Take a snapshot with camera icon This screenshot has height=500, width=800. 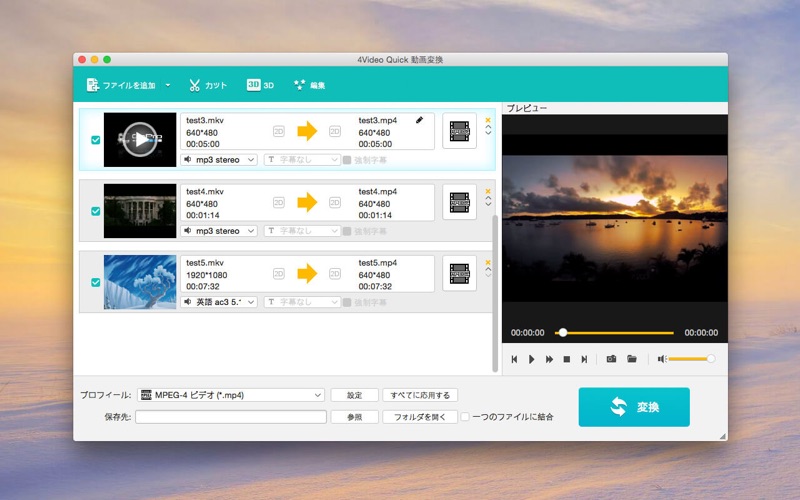point(611,359)
